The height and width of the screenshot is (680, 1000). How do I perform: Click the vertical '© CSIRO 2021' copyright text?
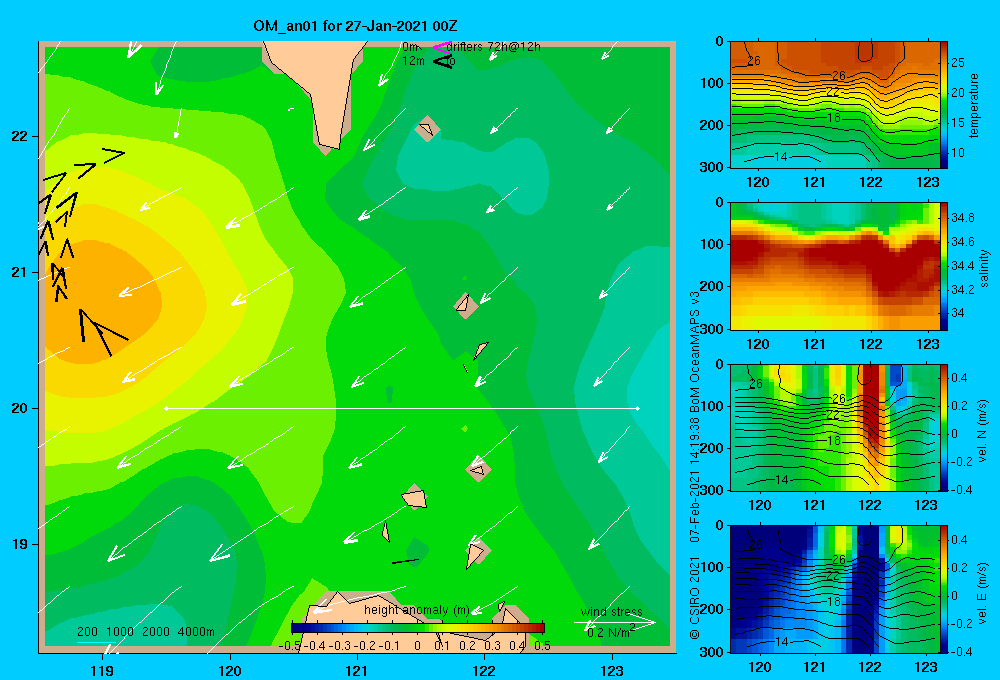tap(695, 598)
